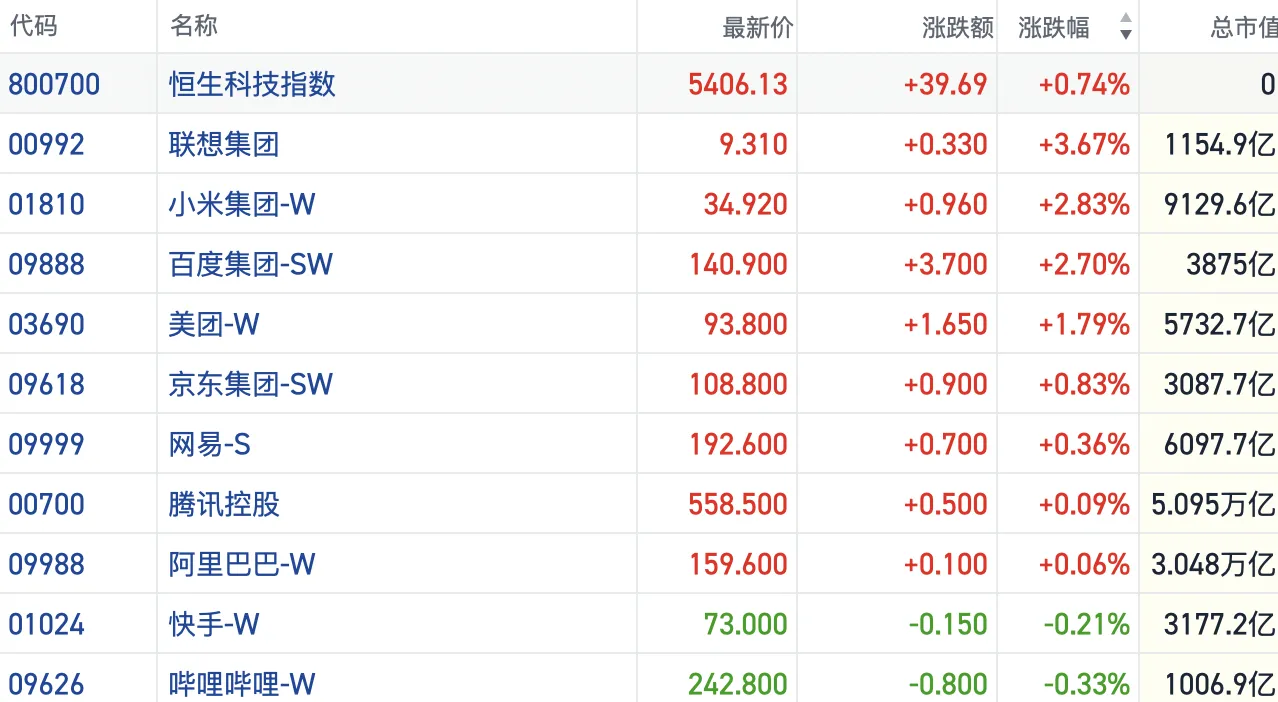Click stock code 00700
This screenshot has height=702, width=1278.
(46, 504)
